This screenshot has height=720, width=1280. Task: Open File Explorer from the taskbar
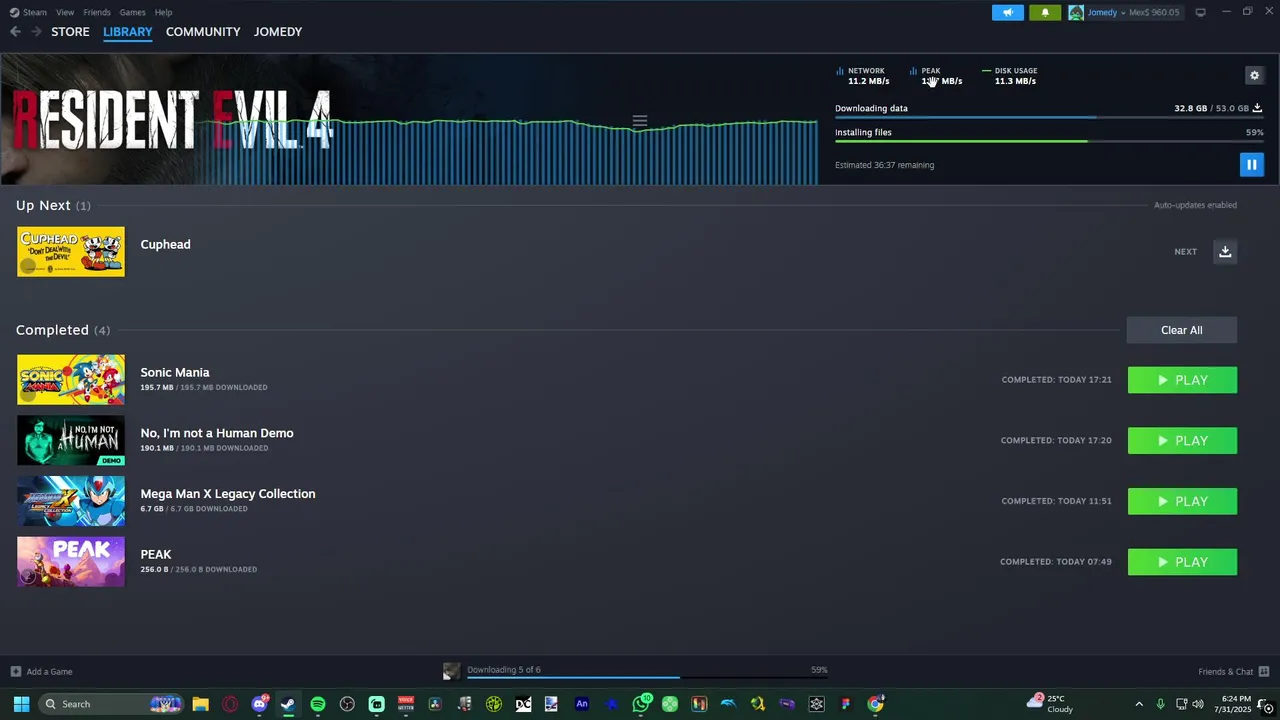(200, 704)
